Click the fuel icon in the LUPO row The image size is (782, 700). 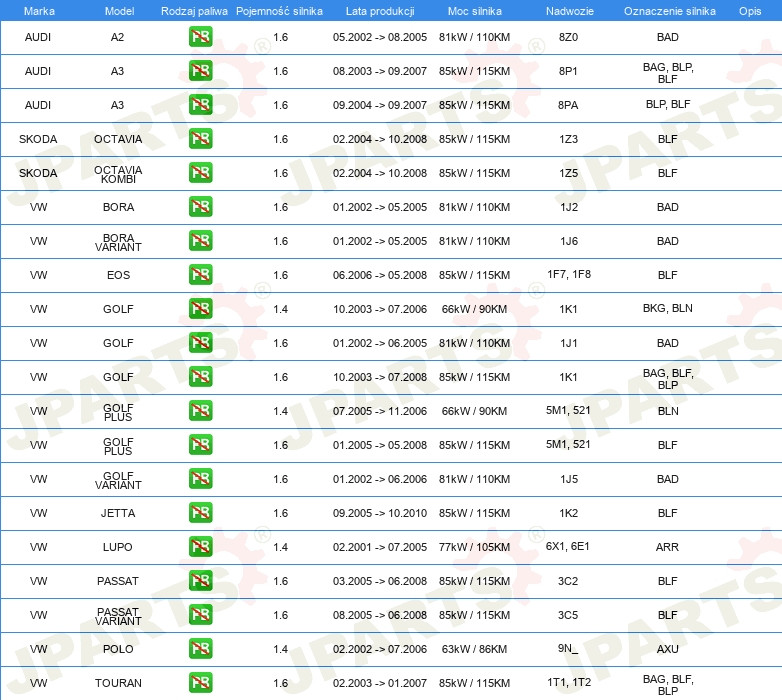point(200,547)
